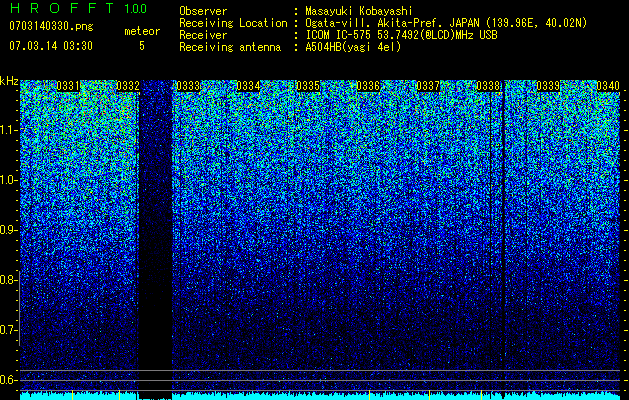Viewport: 629px width, 400px height.
Task: Click the 'Receiving Location' label
Action: (233, 23)
